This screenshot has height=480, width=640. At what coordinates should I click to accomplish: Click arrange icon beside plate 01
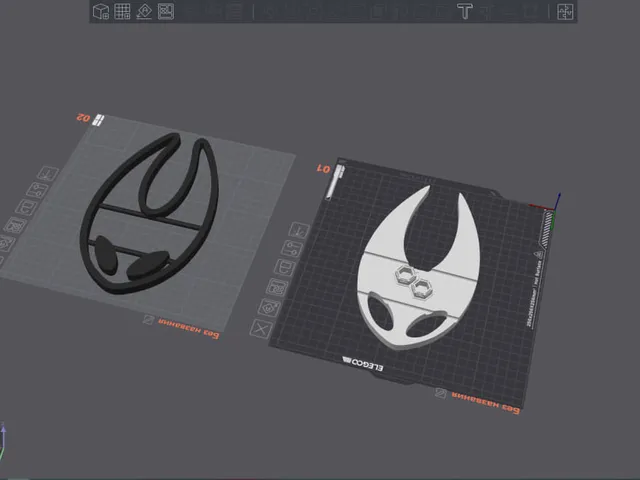[x=277, y=287]
